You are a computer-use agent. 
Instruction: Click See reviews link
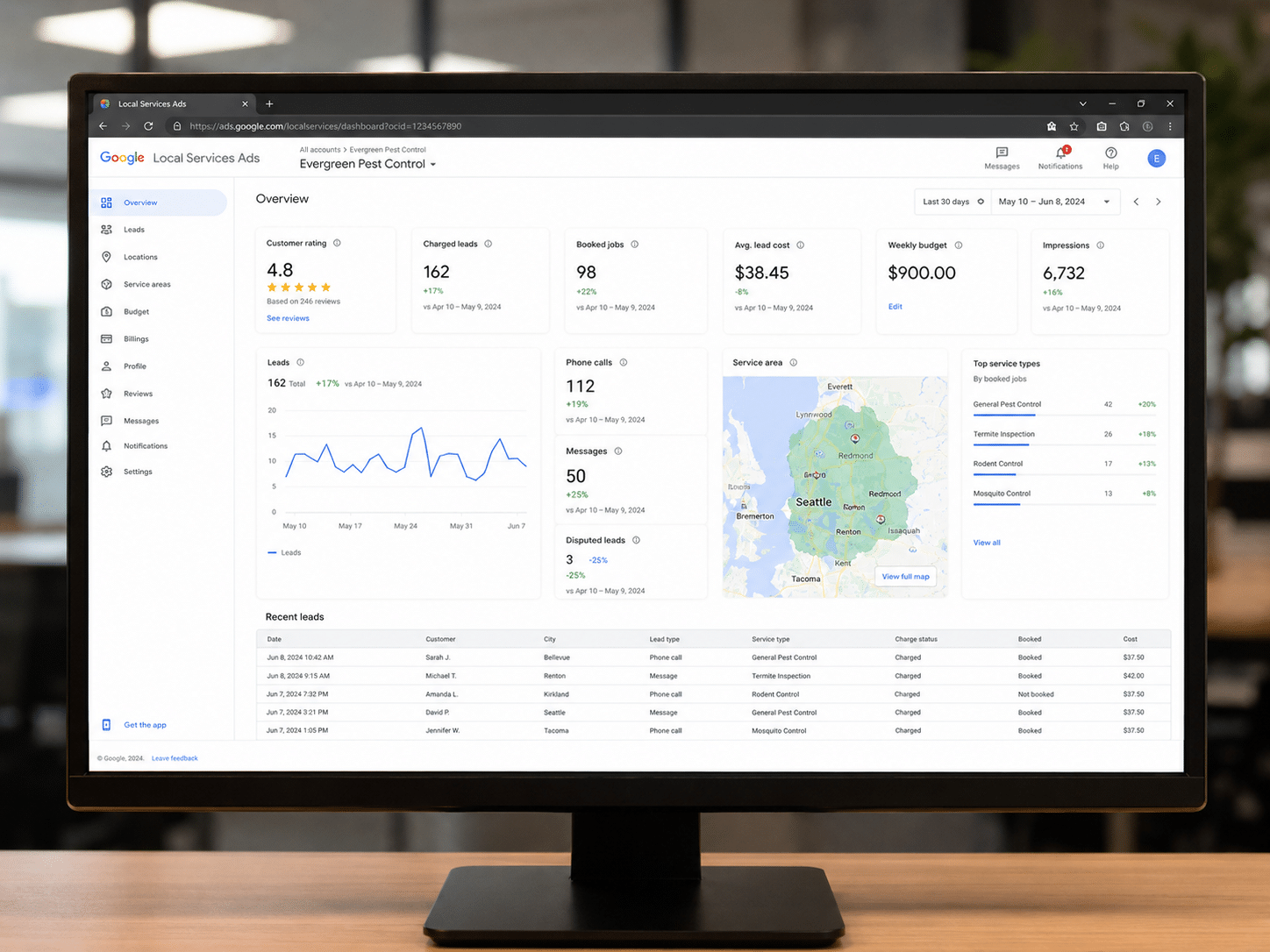(288, 318)
